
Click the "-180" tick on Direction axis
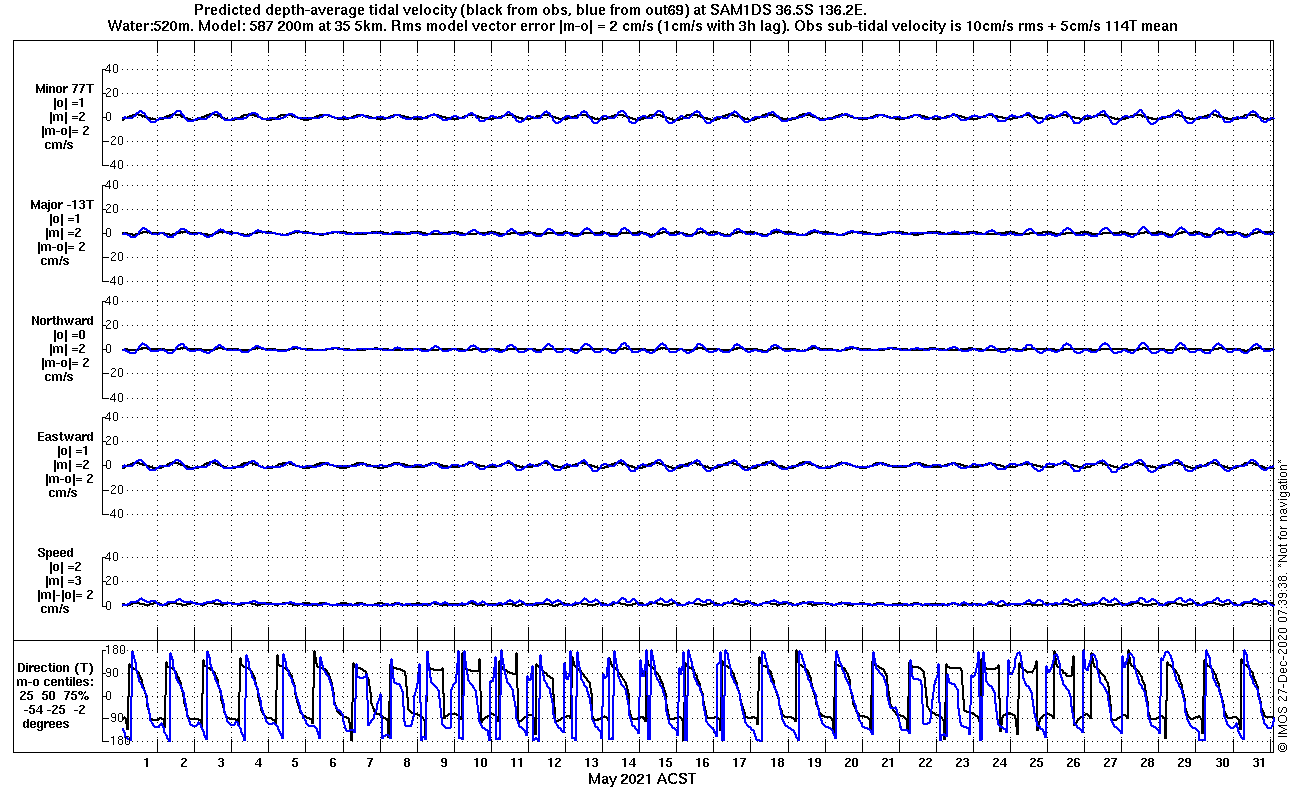coord(116,742)
